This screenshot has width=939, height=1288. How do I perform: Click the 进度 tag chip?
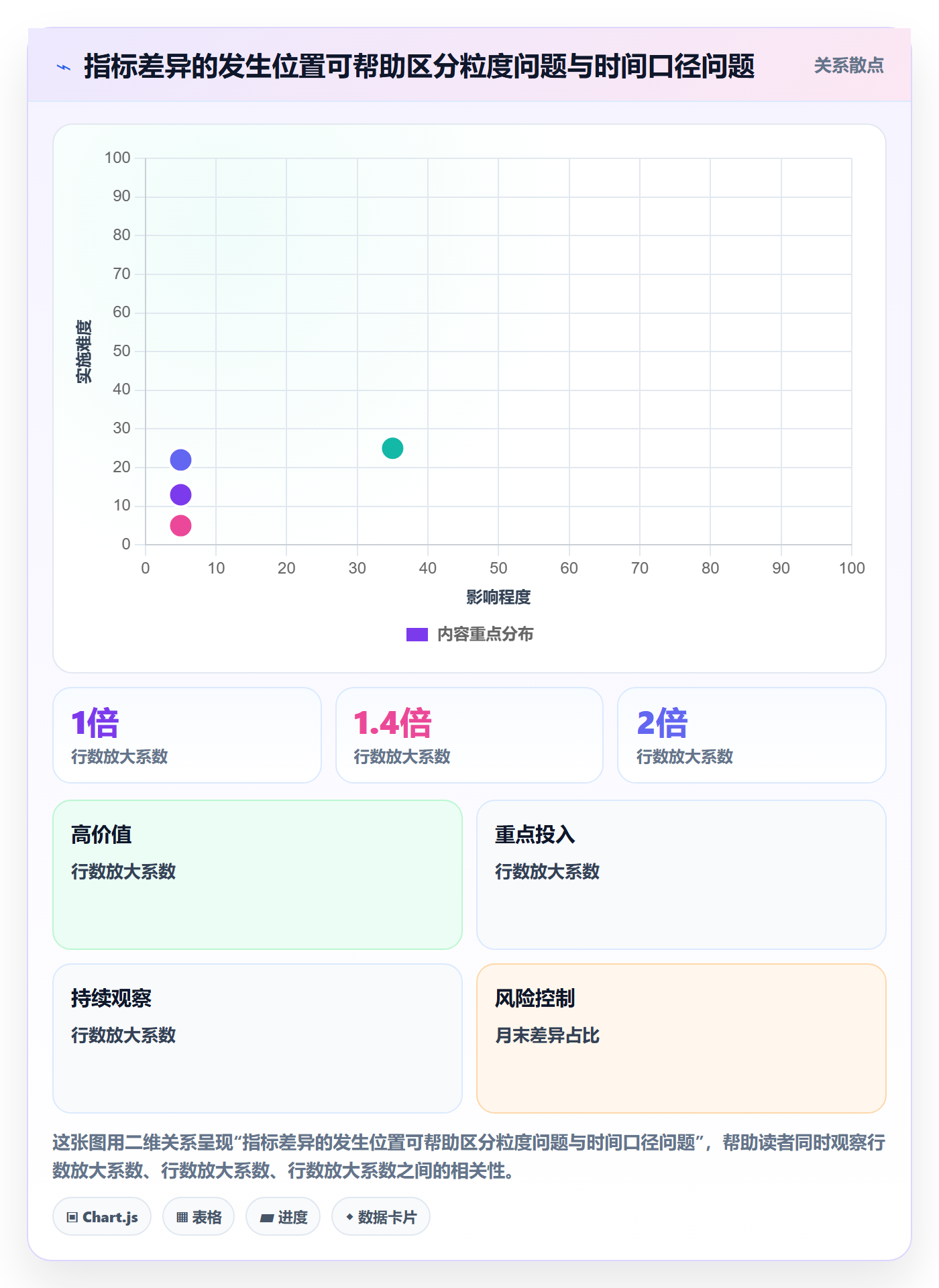283,1217
